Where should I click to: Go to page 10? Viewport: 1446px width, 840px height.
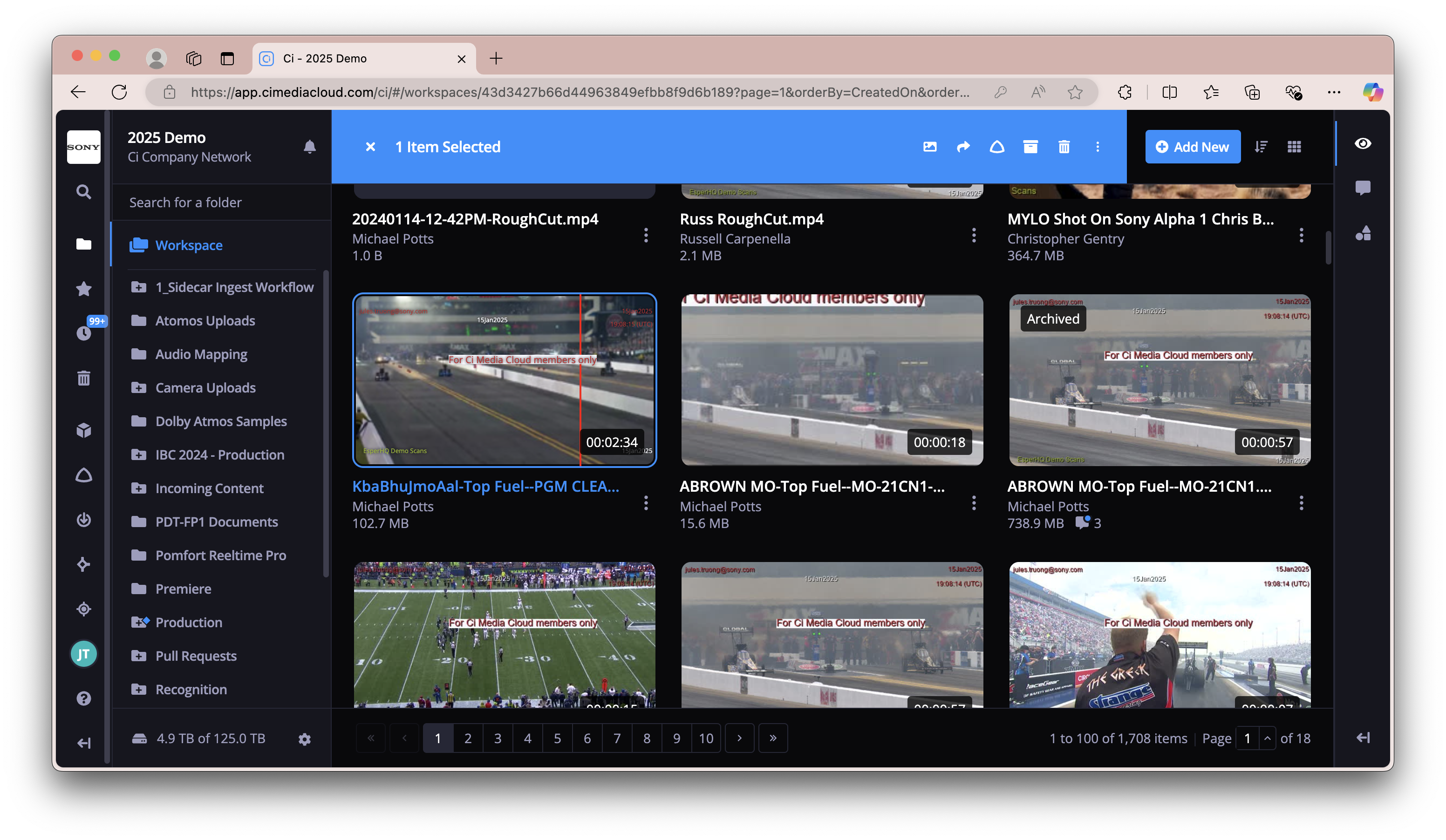[x=706, y=738]
